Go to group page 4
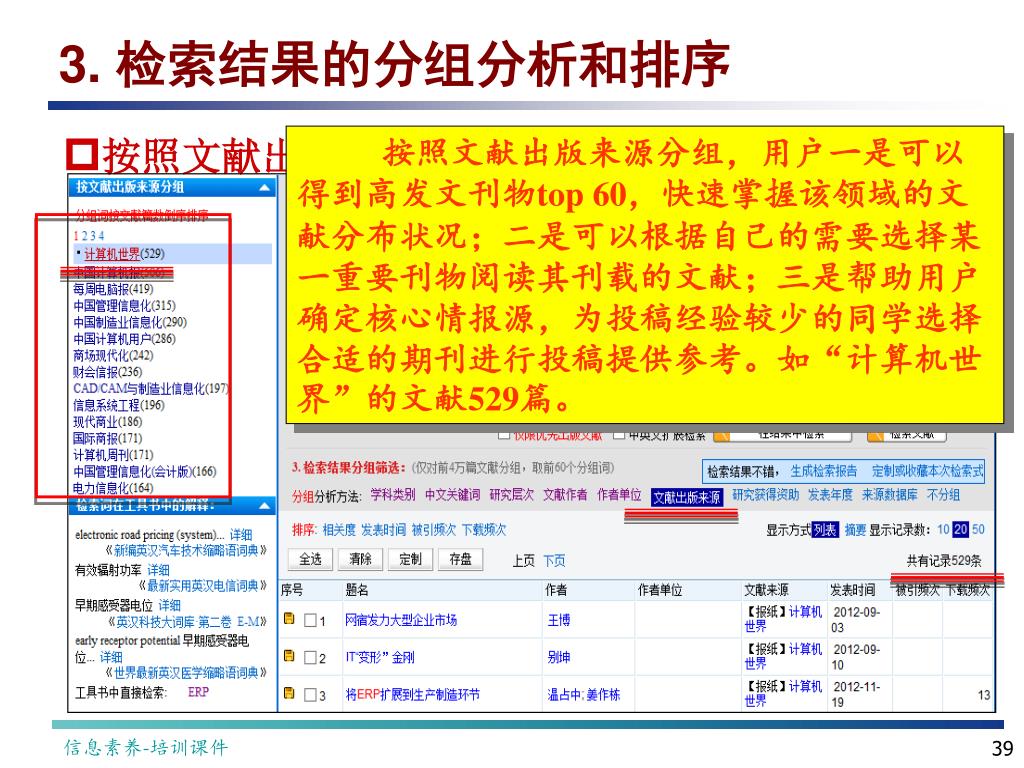The width and height of the screenshot is (1024, 768). [x=101, y=236]
